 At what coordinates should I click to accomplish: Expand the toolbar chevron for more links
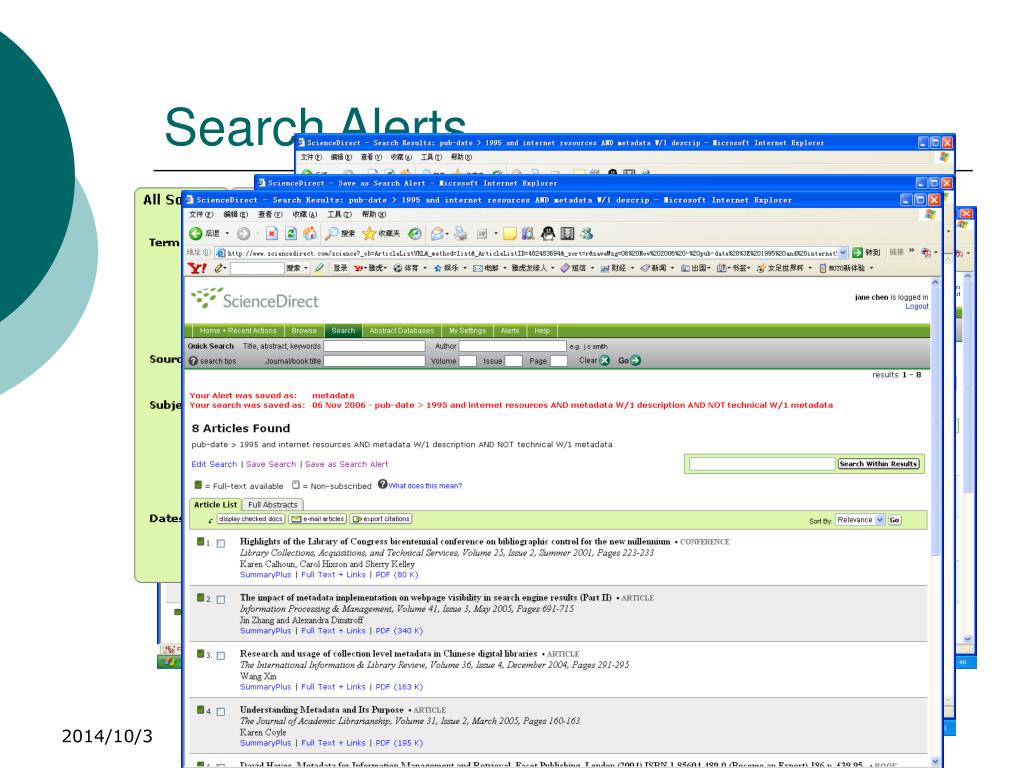[x=912, y=251]
